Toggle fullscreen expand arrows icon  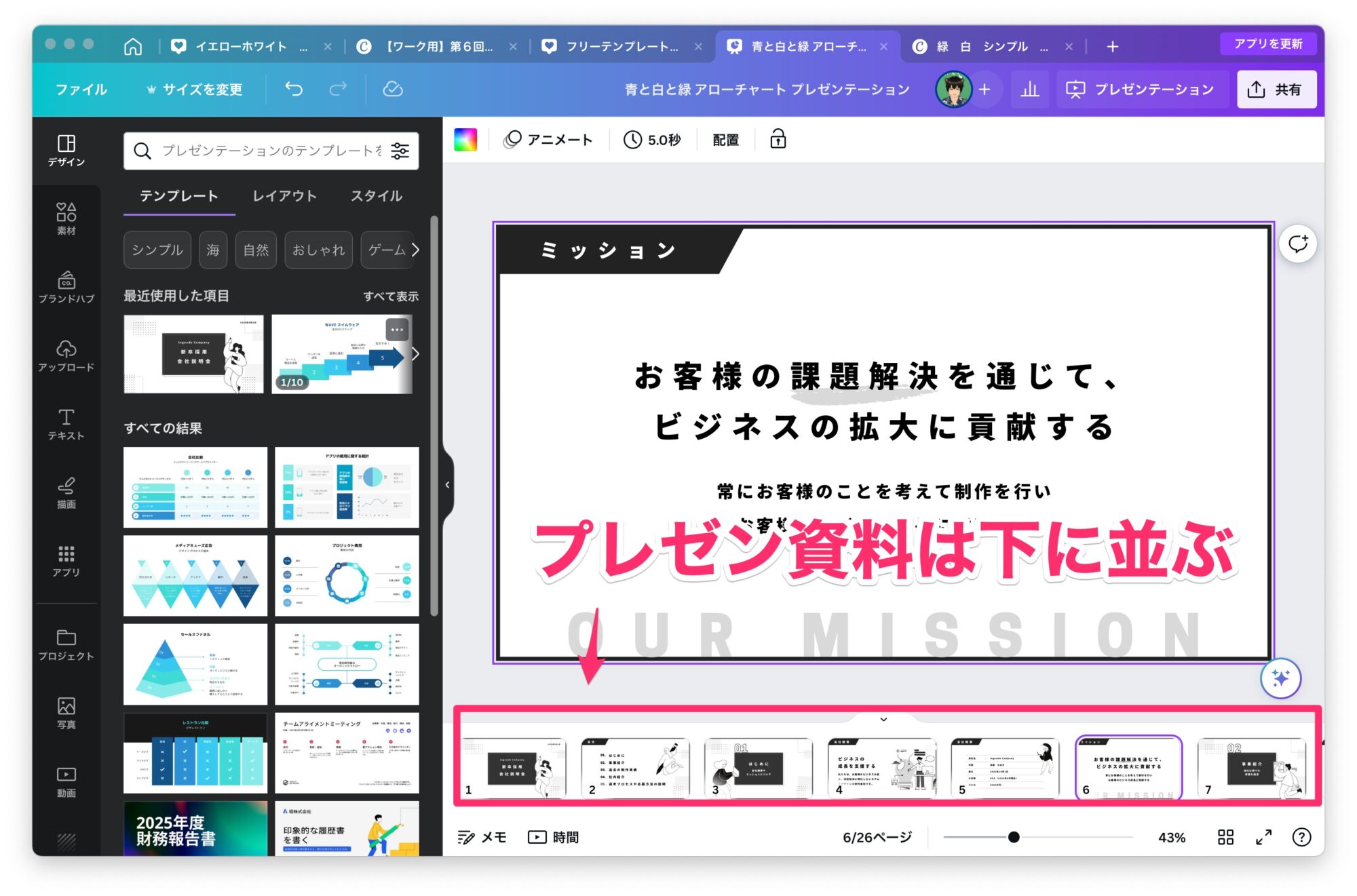point(1263,837)
